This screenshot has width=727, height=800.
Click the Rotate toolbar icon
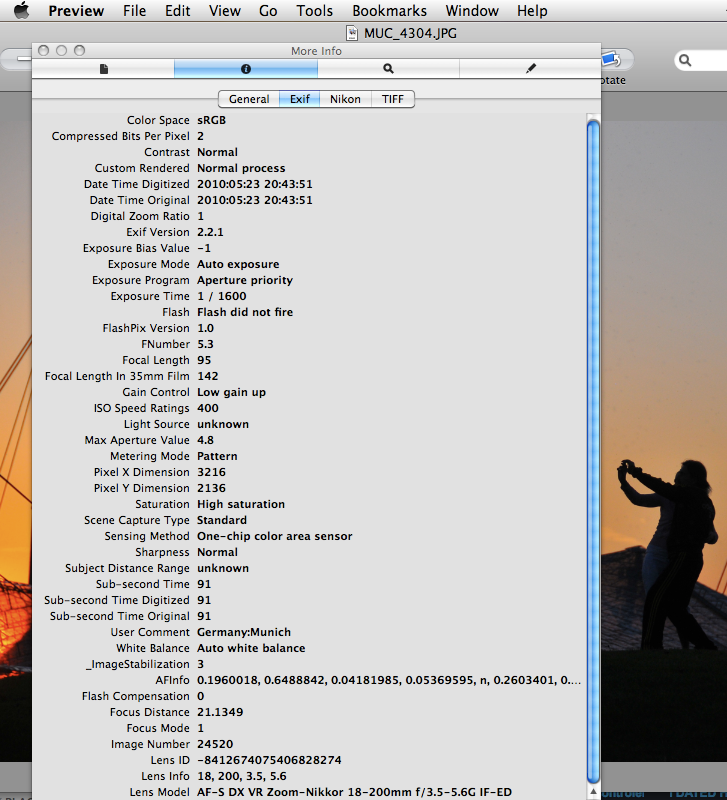pyautogui.click(x=611, y=62)
